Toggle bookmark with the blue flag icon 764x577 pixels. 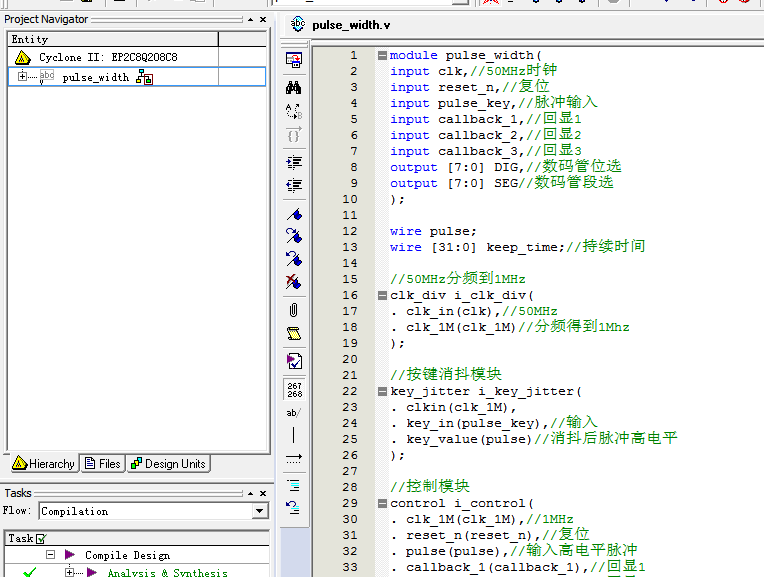click(294, 215)
